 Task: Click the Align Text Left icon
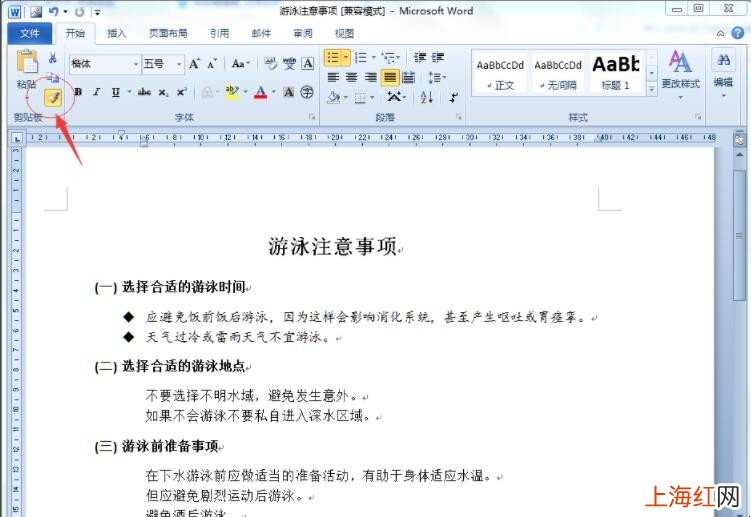[333, 77]
